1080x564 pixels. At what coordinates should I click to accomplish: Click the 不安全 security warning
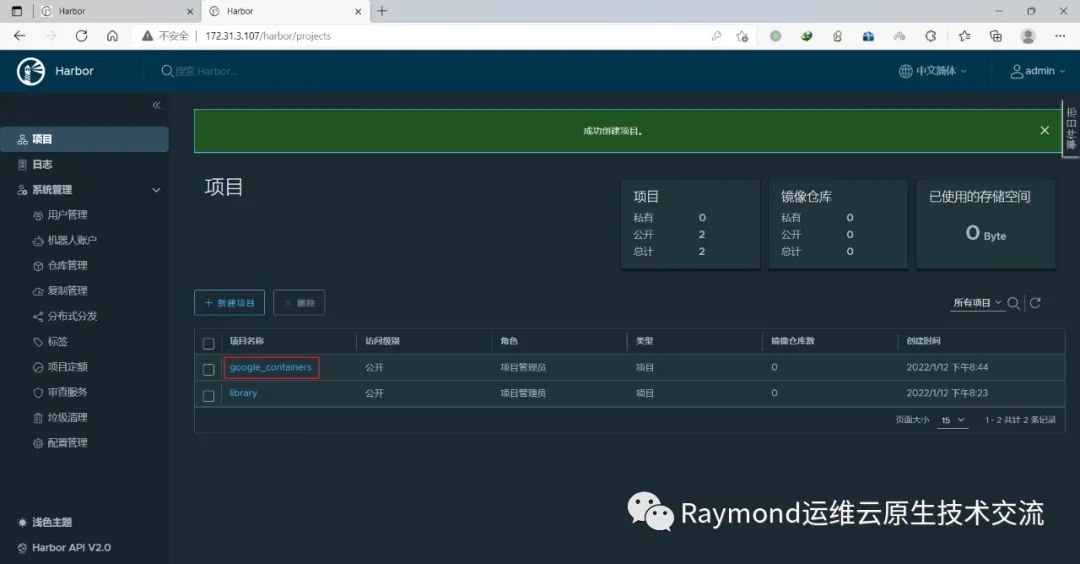[x=165, y=36]
